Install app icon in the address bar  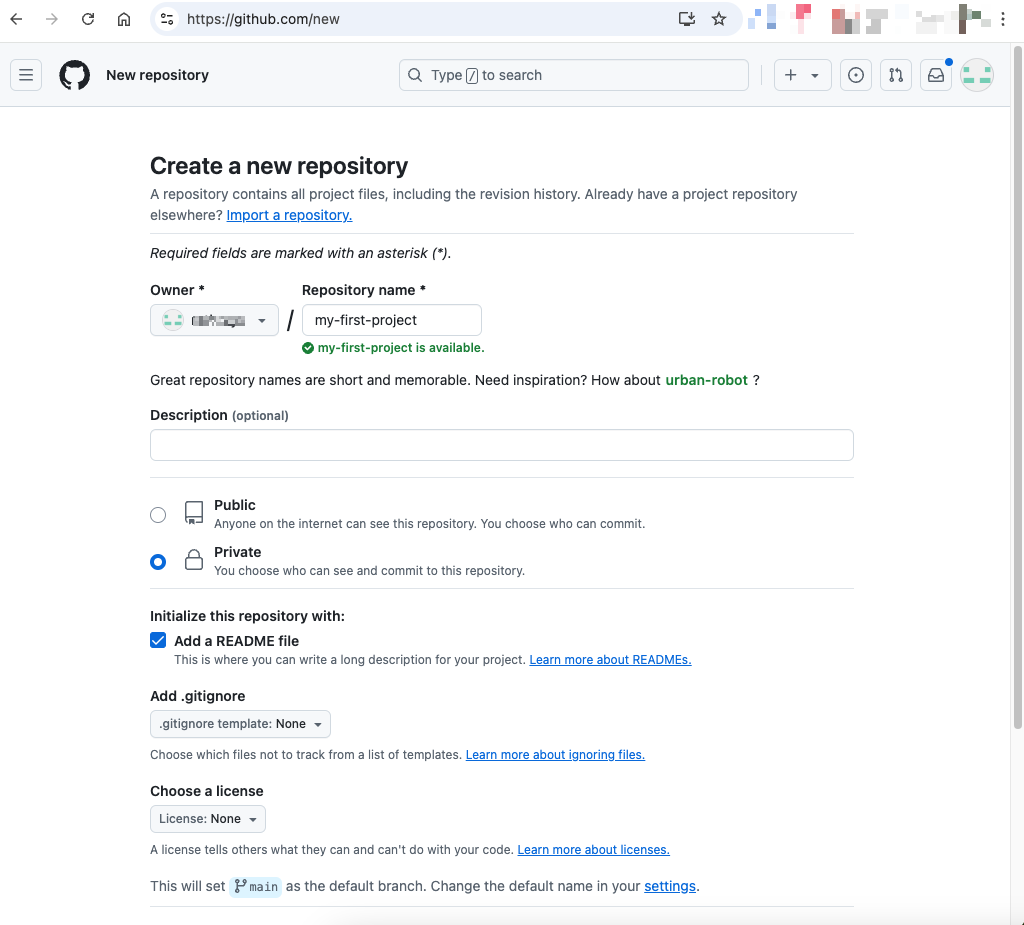point(686,19)
